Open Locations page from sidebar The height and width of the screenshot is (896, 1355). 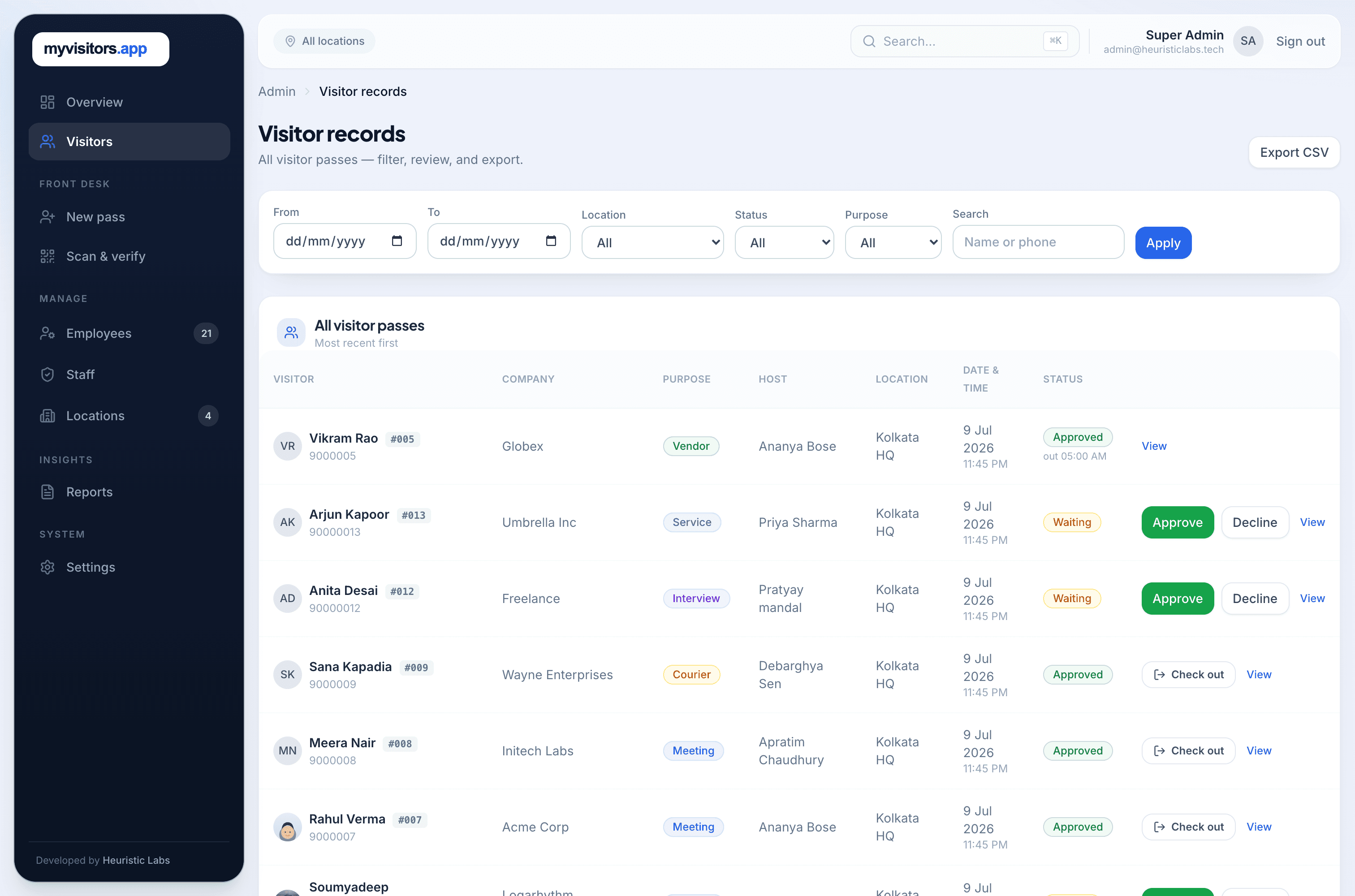point(129,416)
